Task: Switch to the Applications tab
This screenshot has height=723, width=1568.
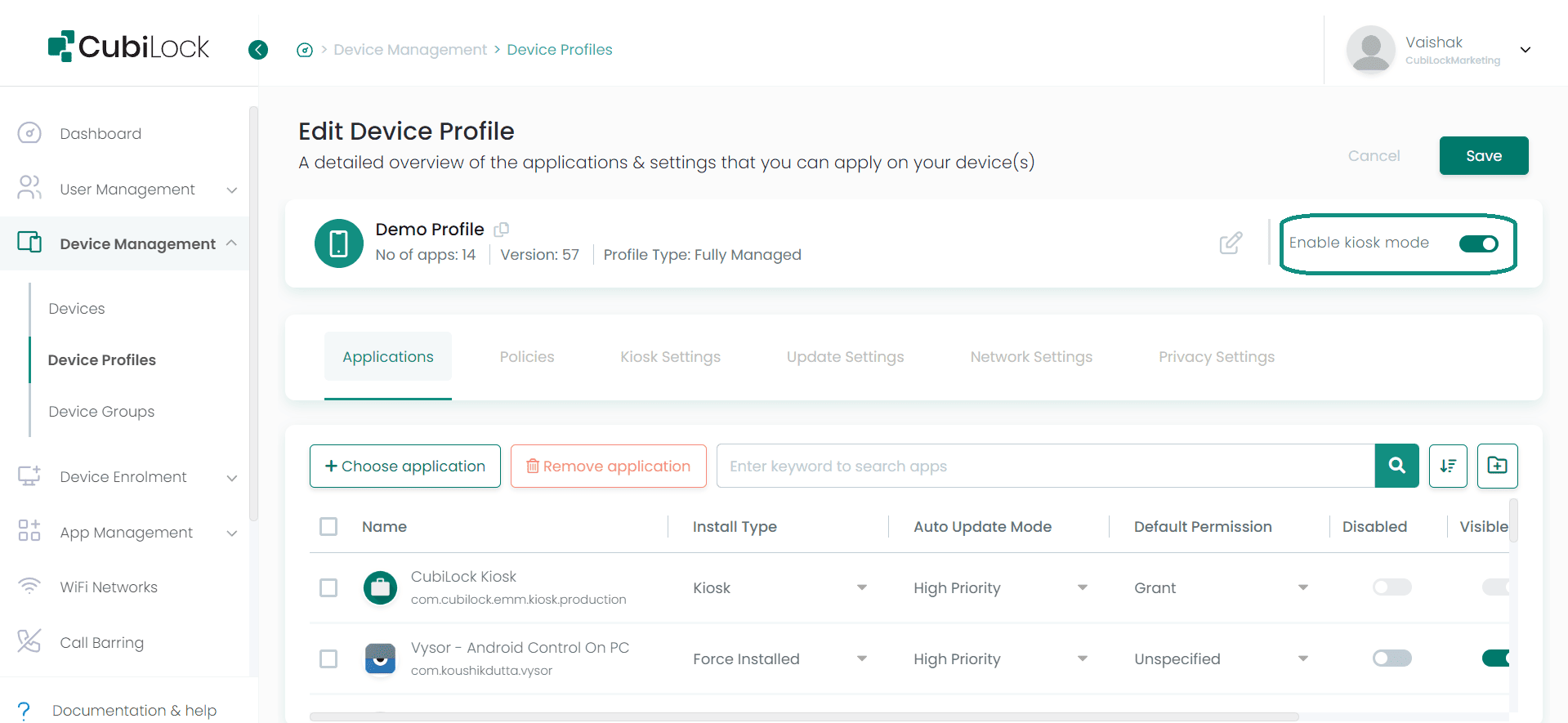Action: pos(388,357)
